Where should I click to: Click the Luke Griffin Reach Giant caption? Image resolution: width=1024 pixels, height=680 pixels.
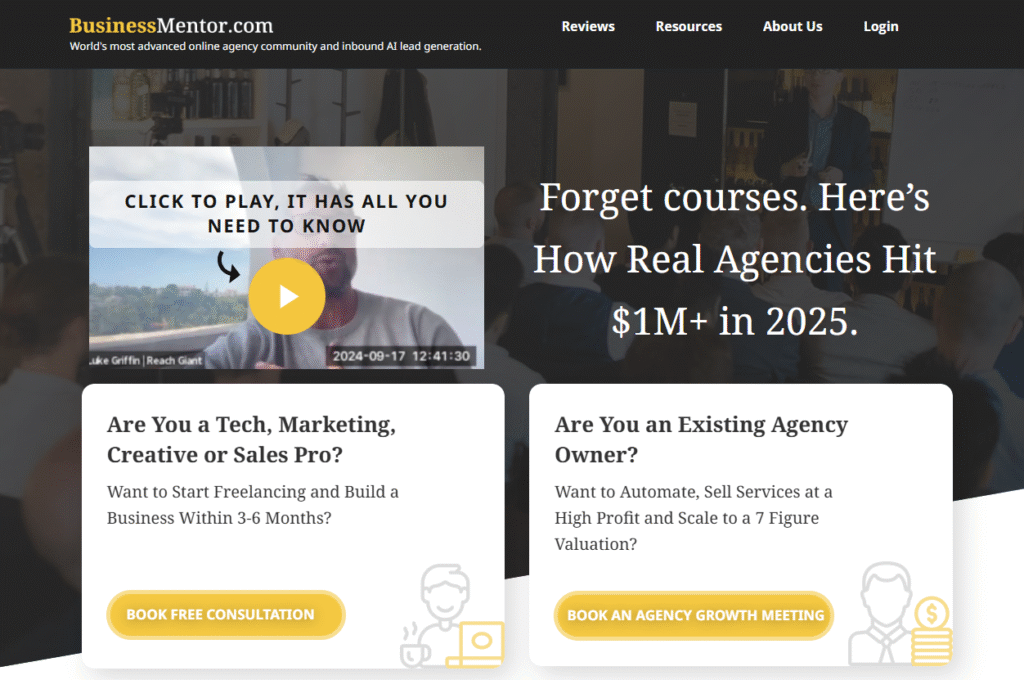(x=146, y=361)
